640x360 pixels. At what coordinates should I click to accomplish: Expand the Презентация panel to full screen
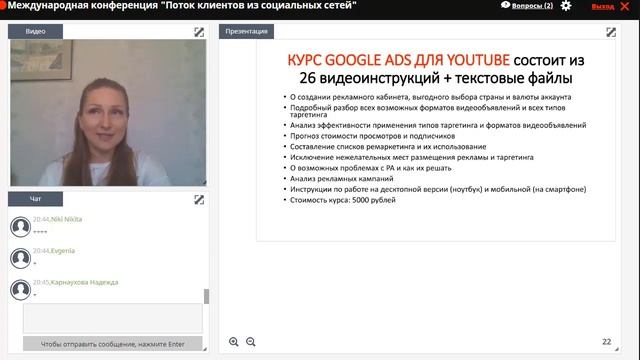[x=611, y=32]
